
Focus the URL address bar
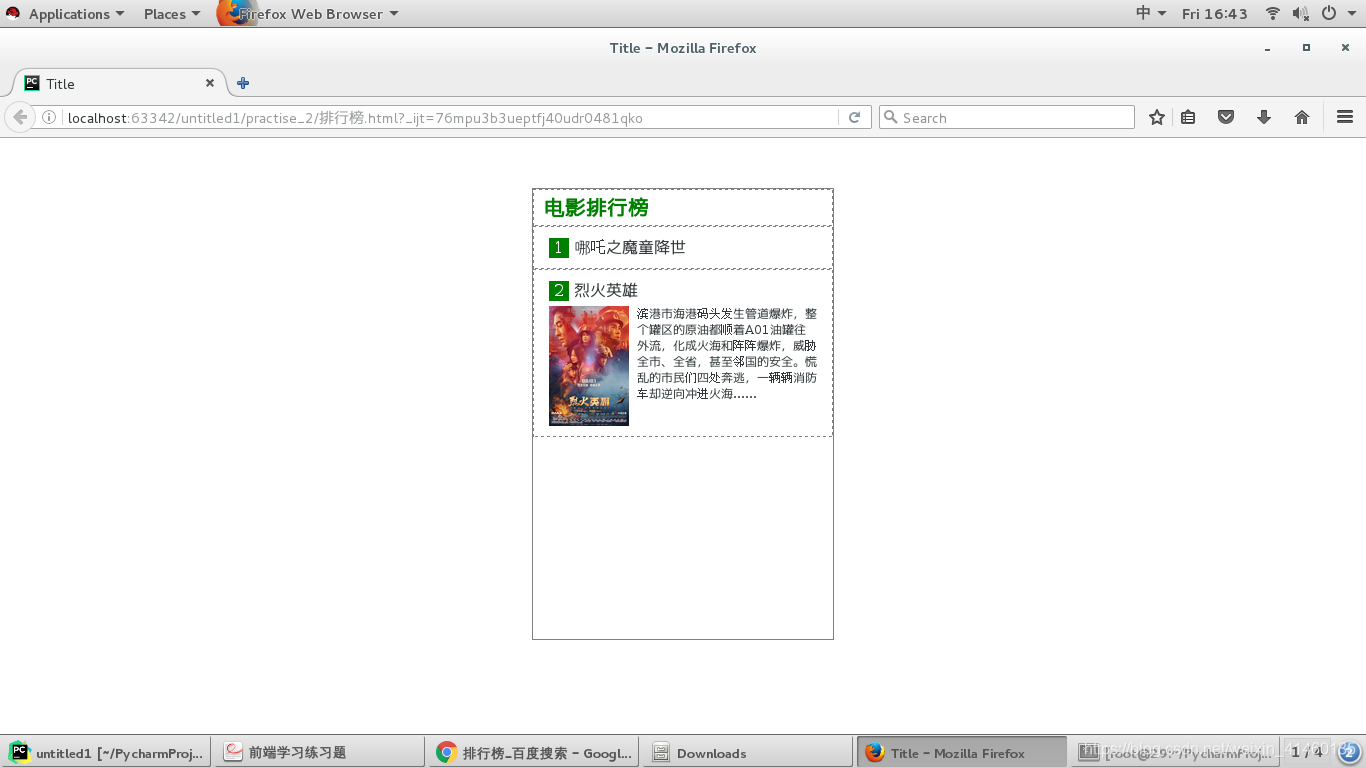pyautogui.click(x=450, y=117)
